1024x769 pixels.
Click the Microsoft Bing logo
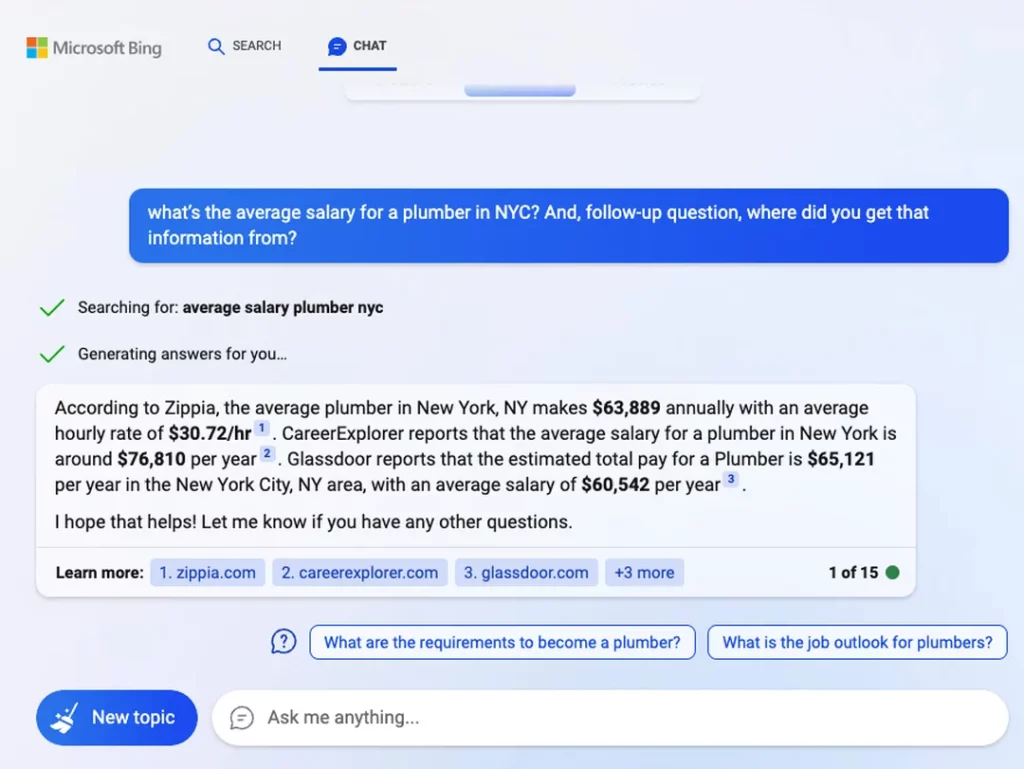tap(94, 48)
